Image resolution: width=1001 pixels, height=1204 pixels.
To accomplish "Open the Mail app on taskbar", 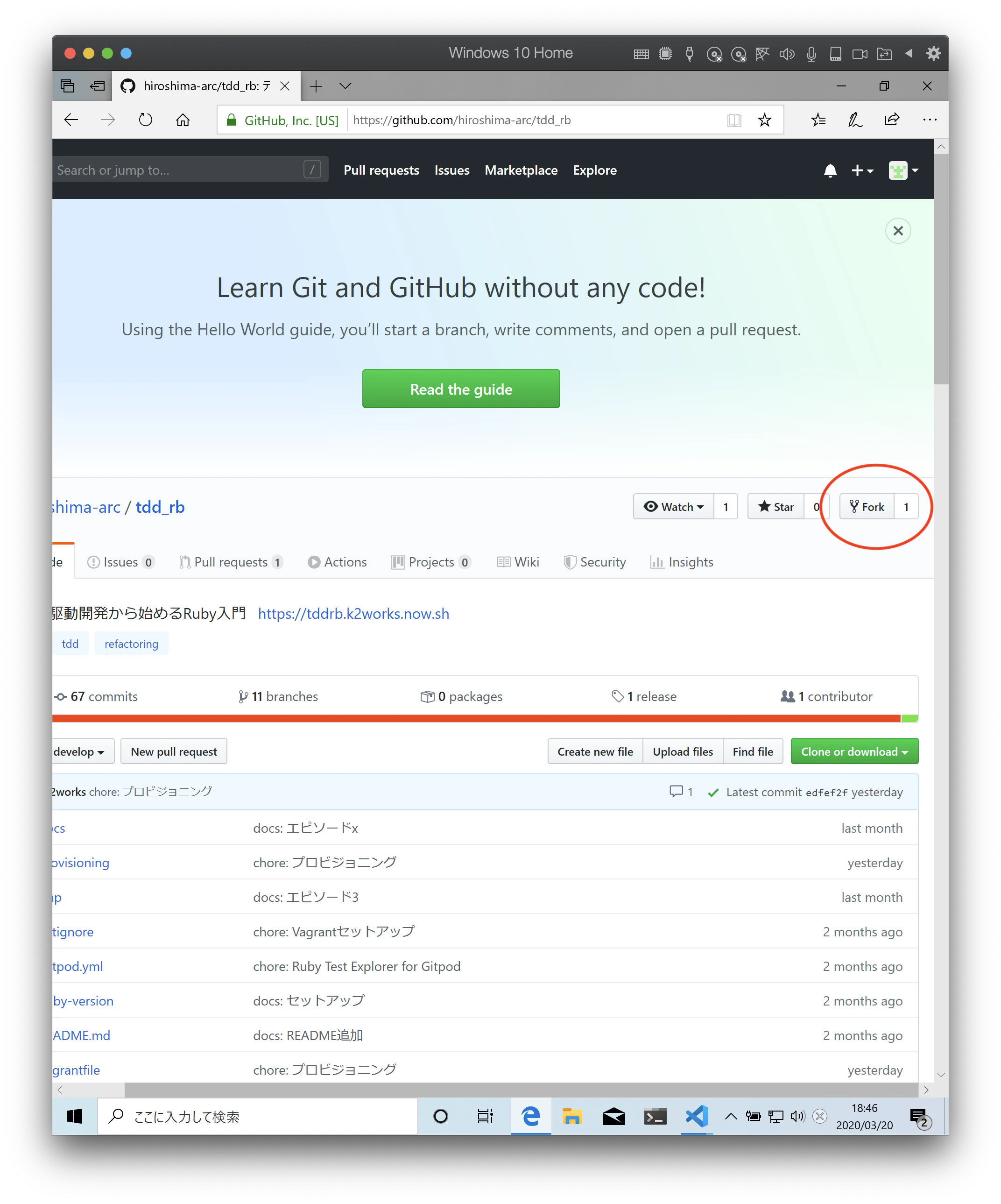I will coord(613,1116).
